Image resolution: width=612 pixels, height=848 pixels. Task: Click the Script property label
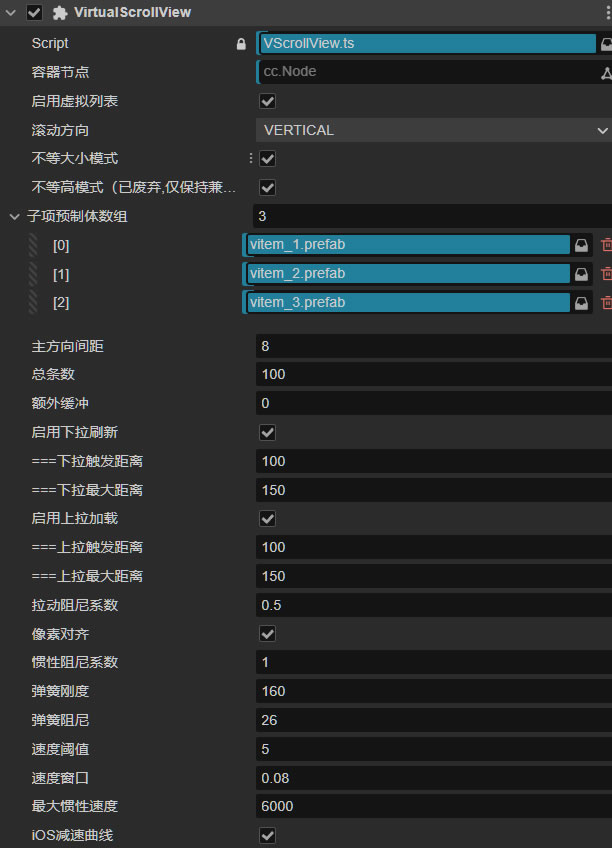50,43
